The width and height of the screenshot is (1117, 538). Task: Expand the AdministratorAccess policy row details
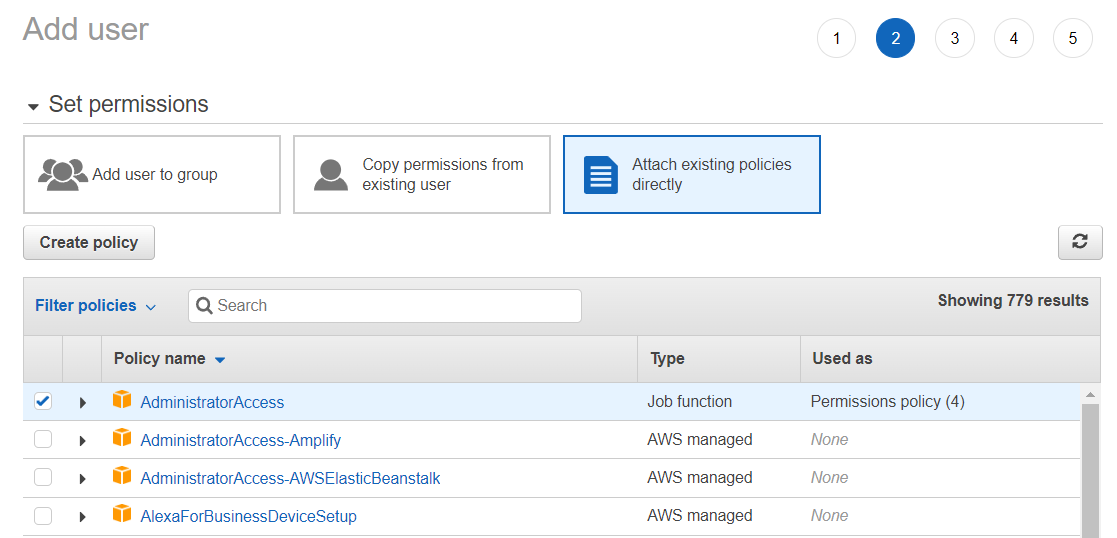click(x=83, y=402)
